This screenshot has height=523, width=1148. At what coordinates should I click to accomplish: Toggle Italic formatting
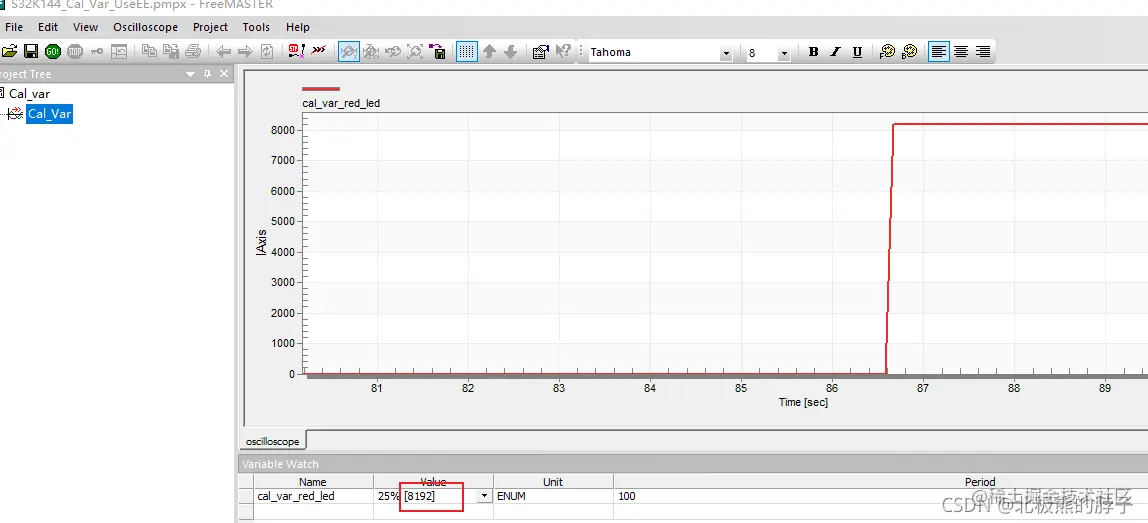(x=835, y=52)
